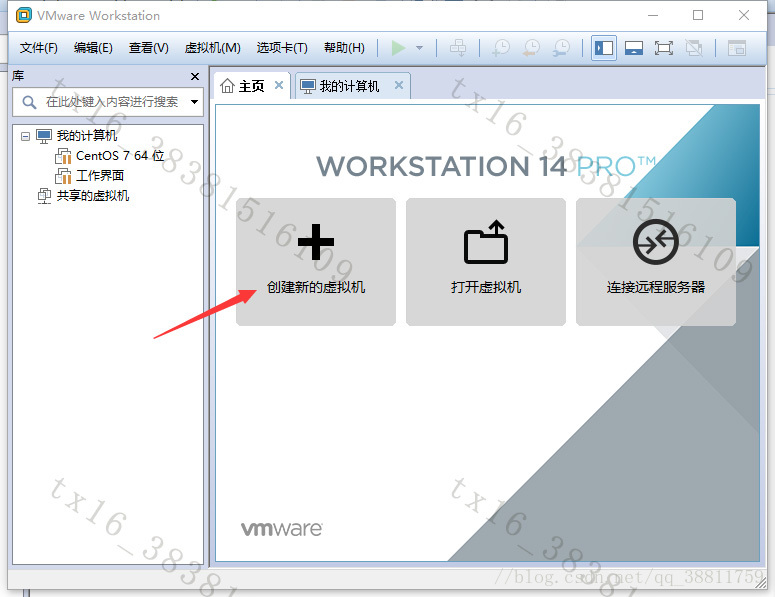775x597 pixels.
Task: Click the console view toolbar icon
Action: pyautogui.click(x=736, y=48)
